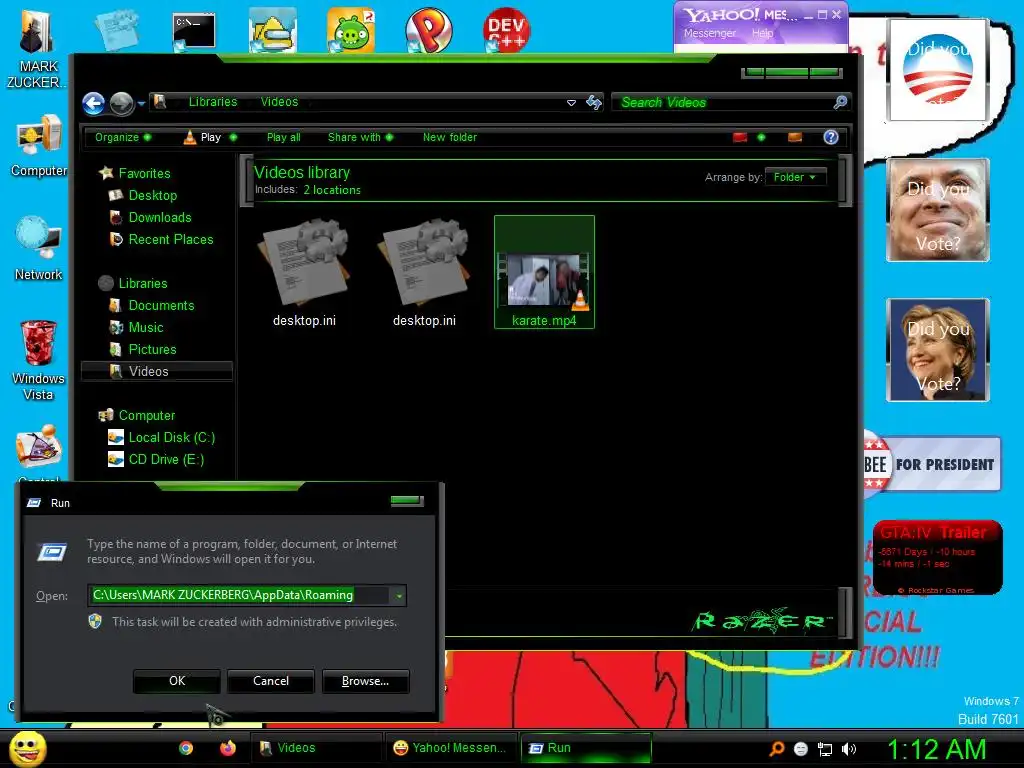This screenshot has width=1024, height=768.
Task: Click Computer in the navigation pane
Action: [x=146, y=415]
